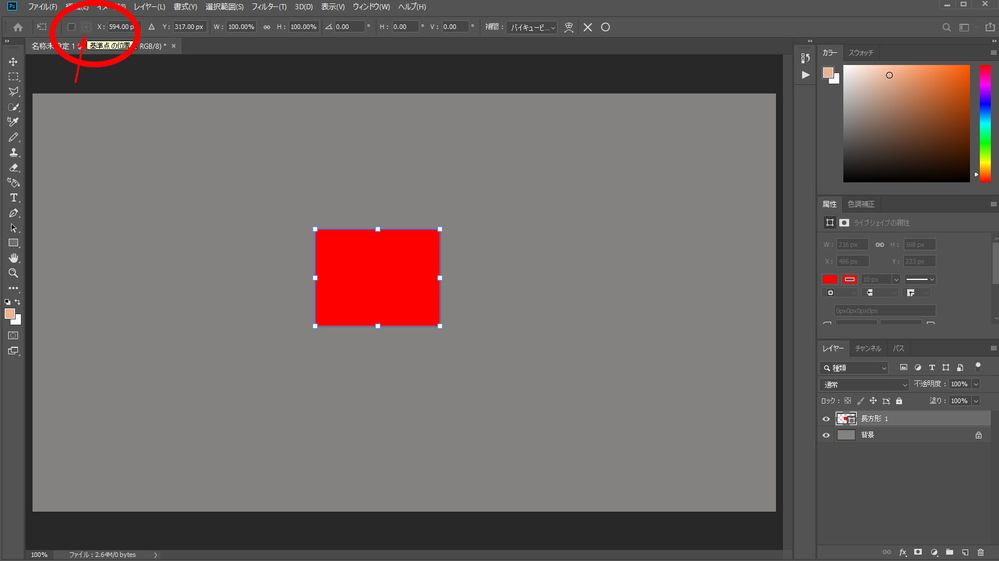Select the Quick Selection tool
The height and width of the screenshot is (561, 999).
(x=13, y=107)
